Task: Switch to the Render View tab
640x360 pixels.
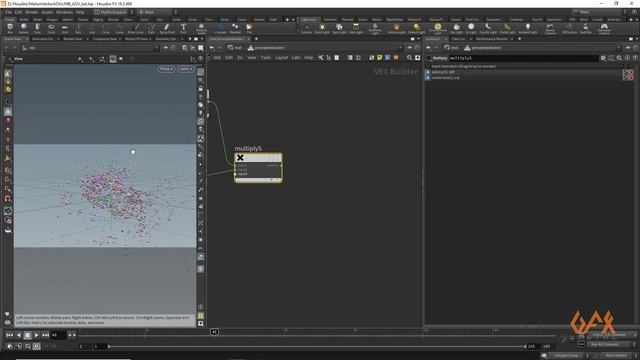Action: 73,39
